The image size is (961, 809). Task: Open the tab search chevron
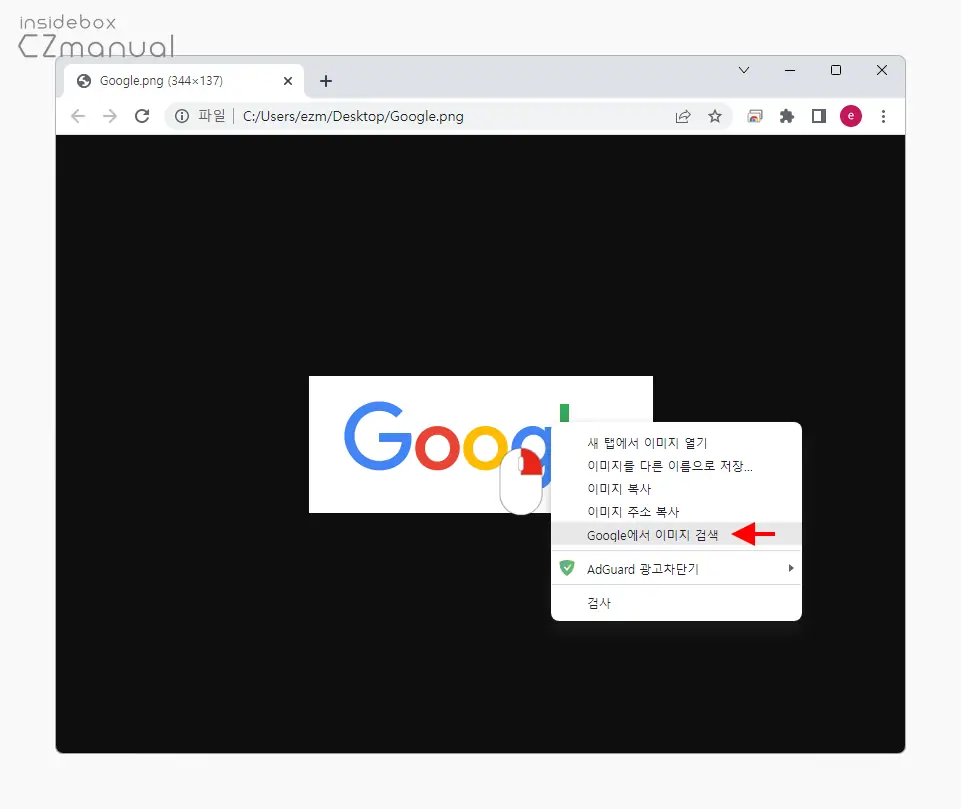coord(744,70)
